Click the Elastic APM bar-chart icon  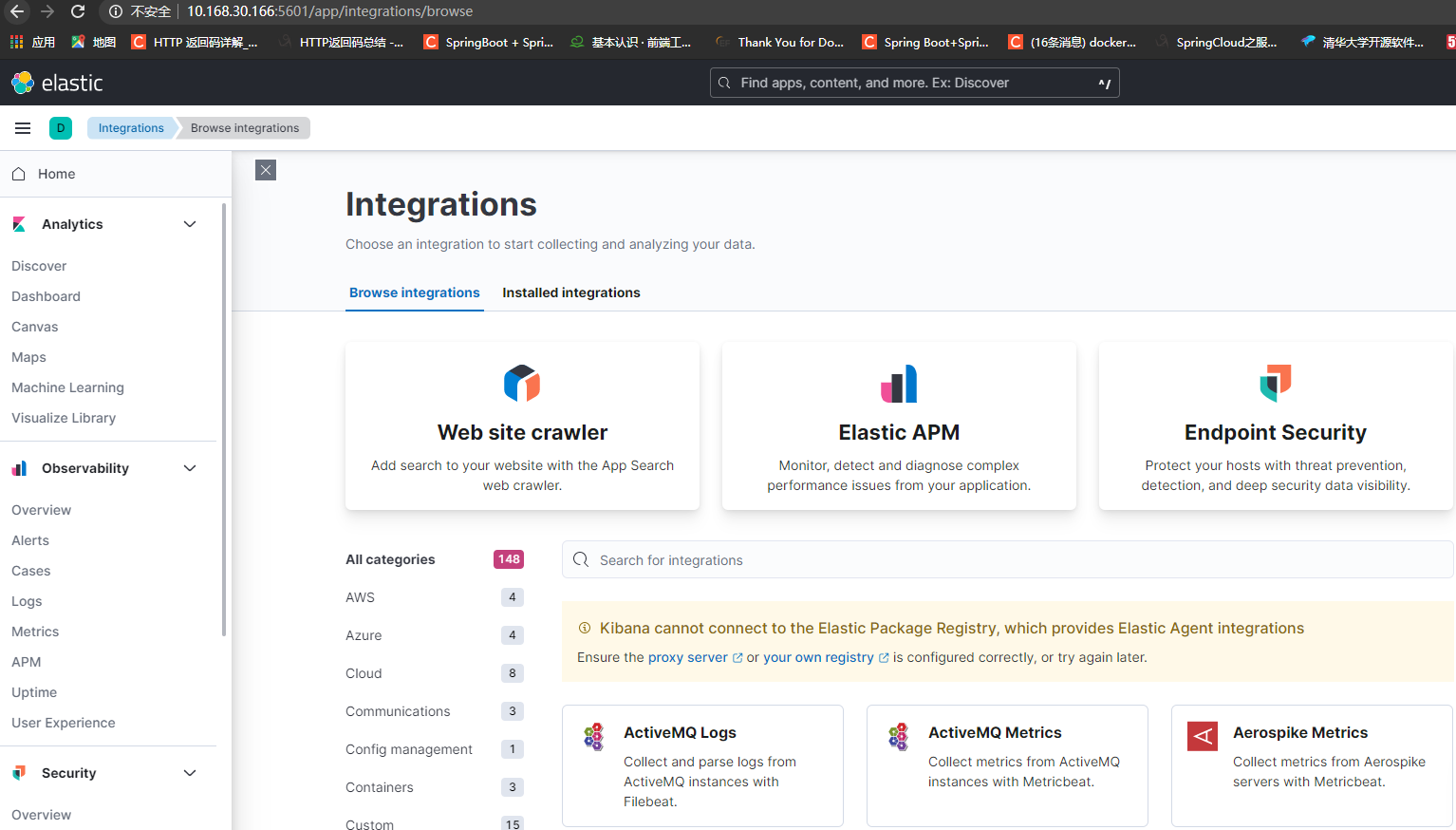(899, 384)
